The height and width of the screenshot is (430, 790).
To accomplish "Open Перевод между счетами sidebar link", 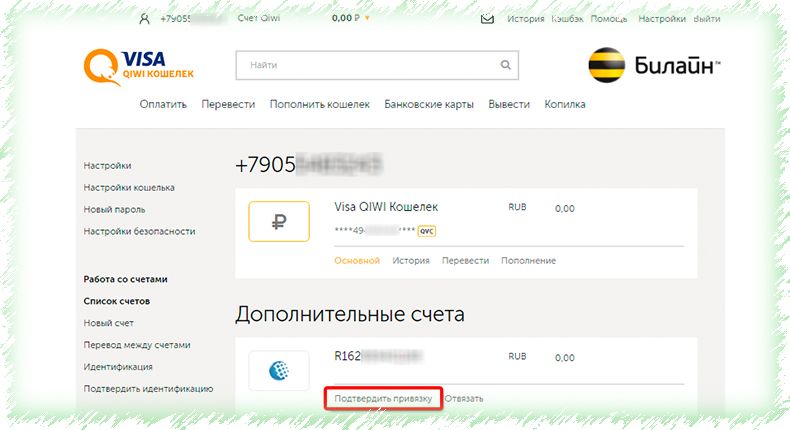I will [137, 345].
